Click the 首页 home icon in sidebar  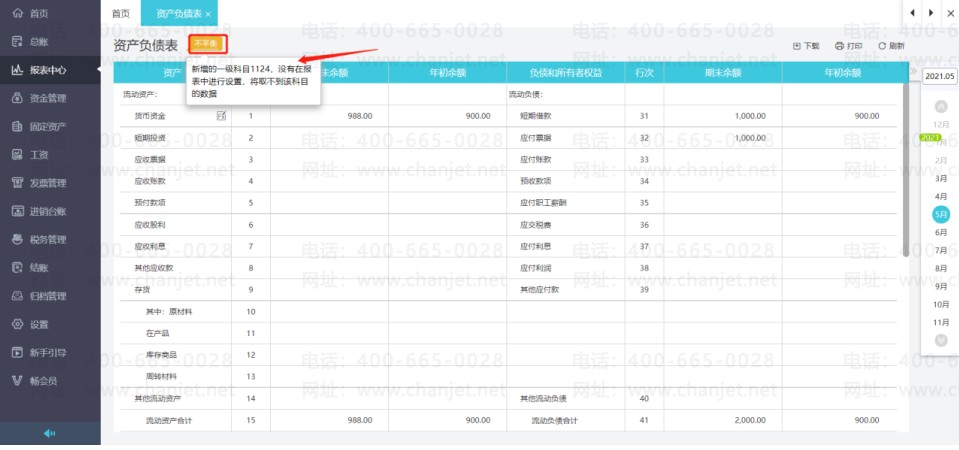click(18, 13)
